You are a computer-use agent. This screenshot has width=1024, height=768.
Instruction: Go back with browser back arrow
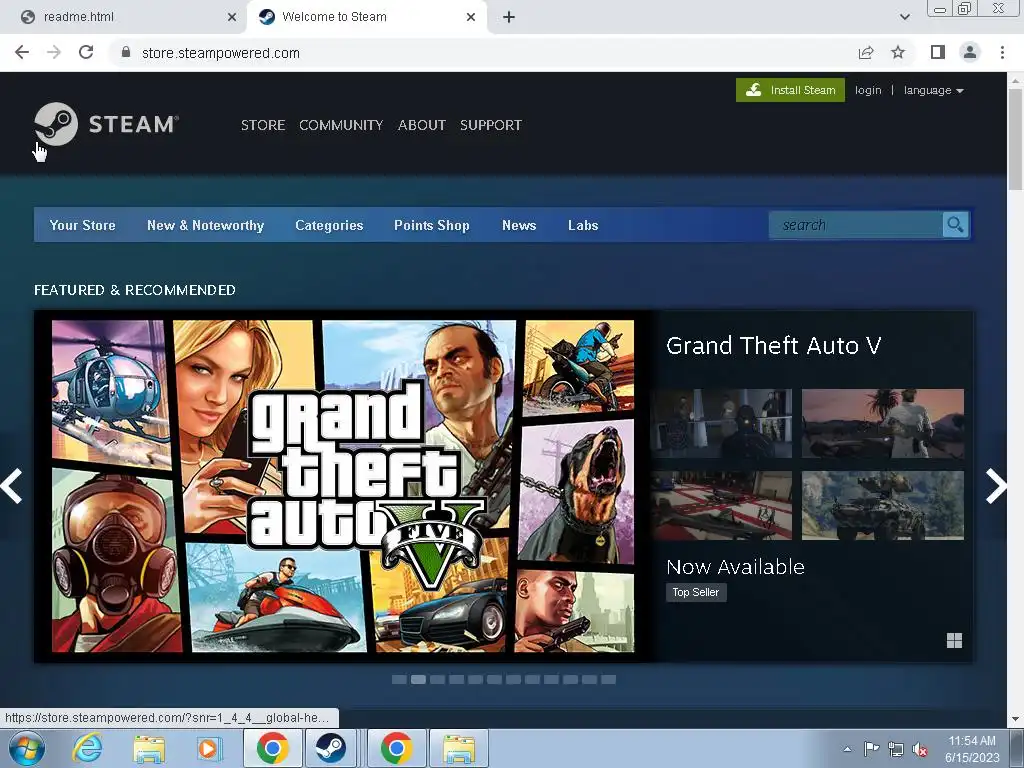point(22,52)
